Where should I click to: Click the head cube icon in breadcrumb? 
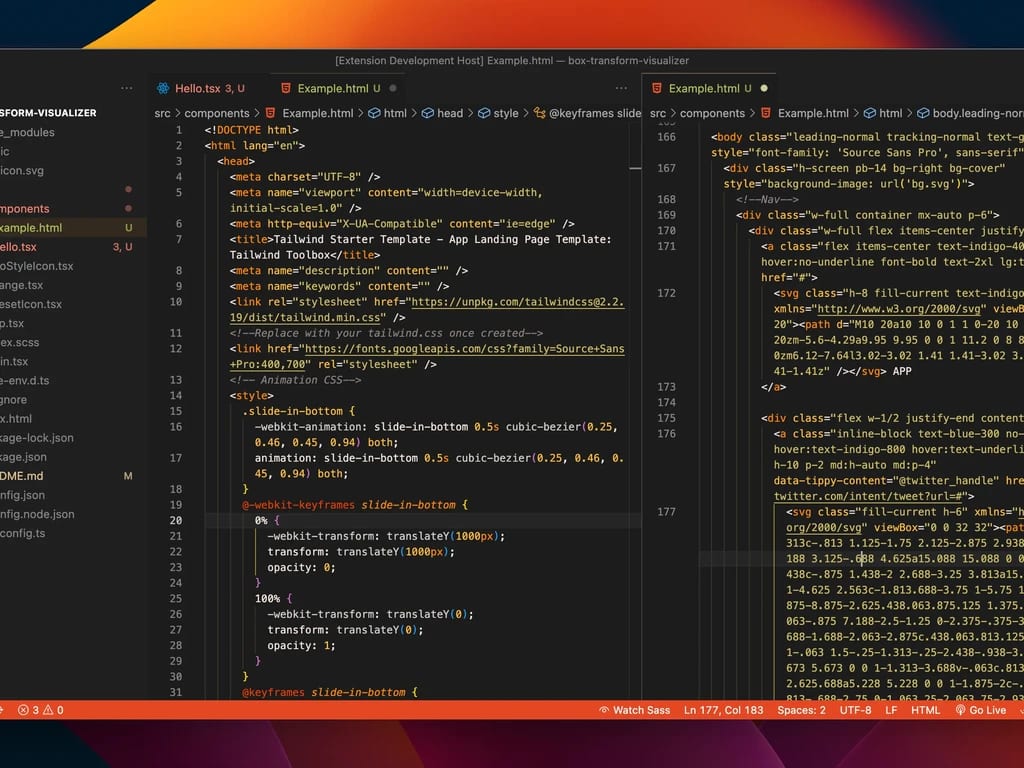[x=428, y=113]
